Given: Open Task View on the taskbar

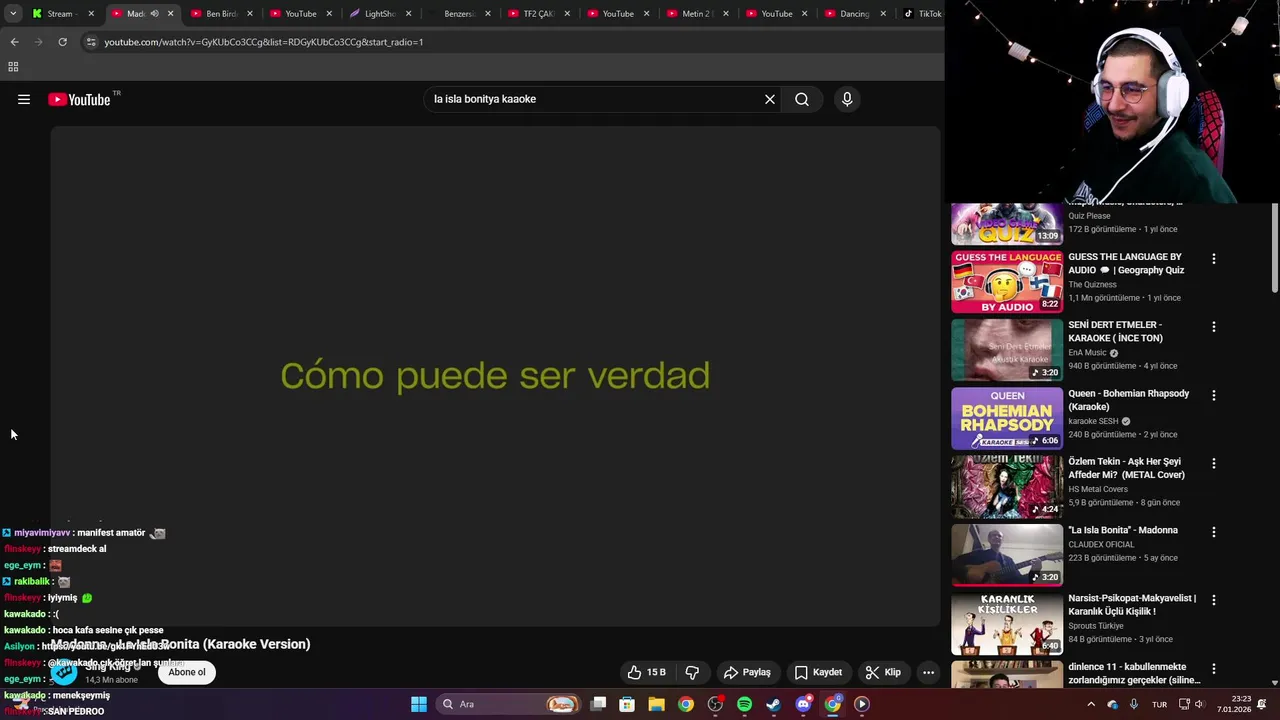Looking at the screenshot, I should (x=598, y=704).
